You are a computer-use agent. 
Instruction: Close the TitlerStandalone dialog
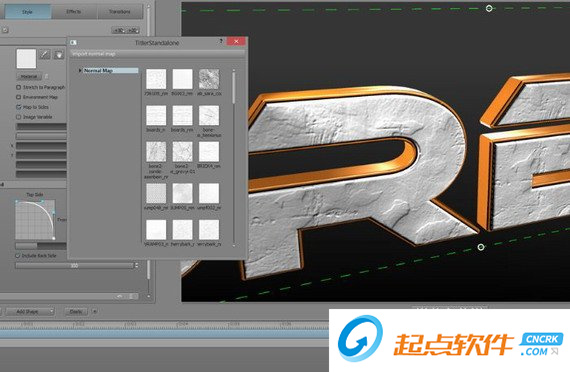point(236,41)
